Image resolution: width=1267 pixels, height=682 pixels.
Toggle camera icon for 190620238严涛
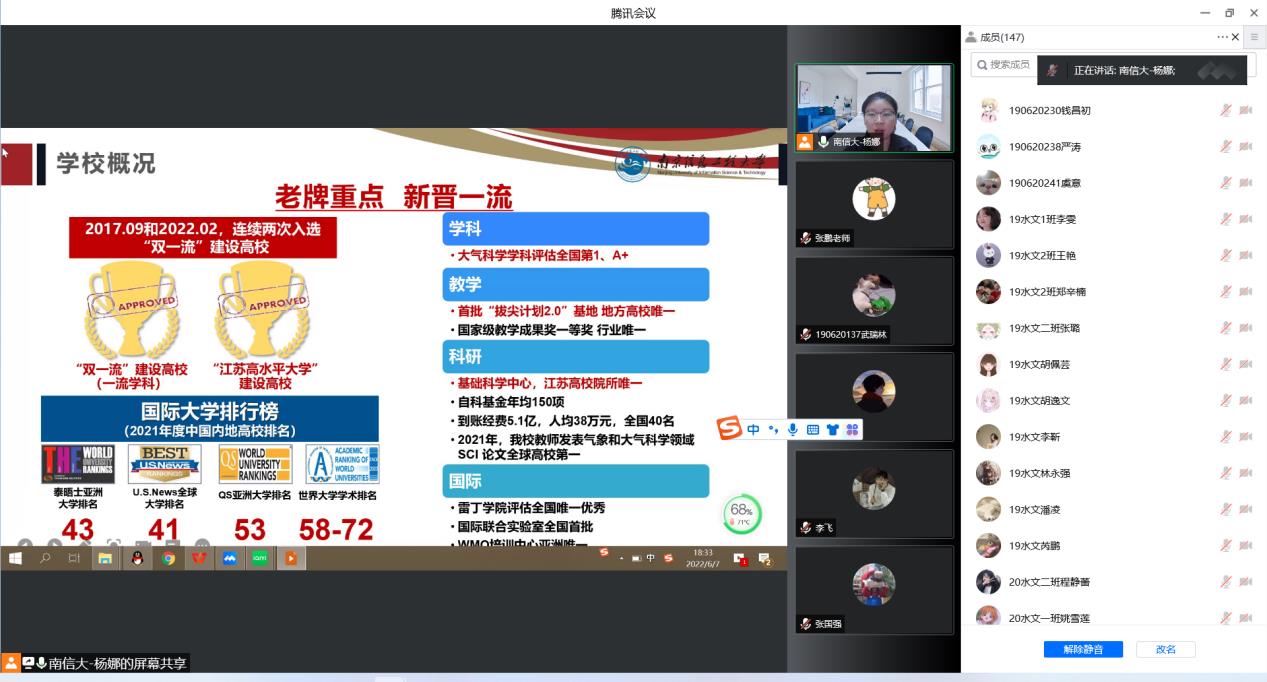click(x=1245, y=147)
